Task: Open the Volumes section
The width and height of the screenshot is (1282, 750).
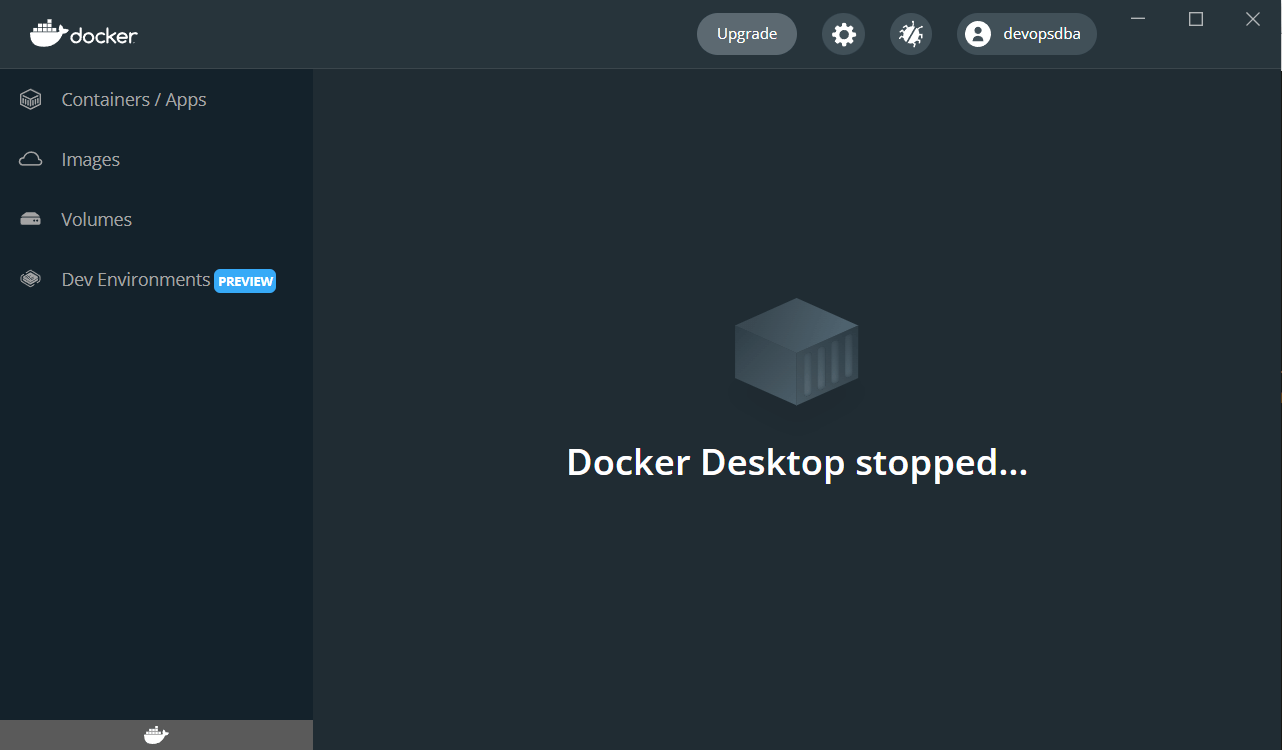Action: [96, 220]
